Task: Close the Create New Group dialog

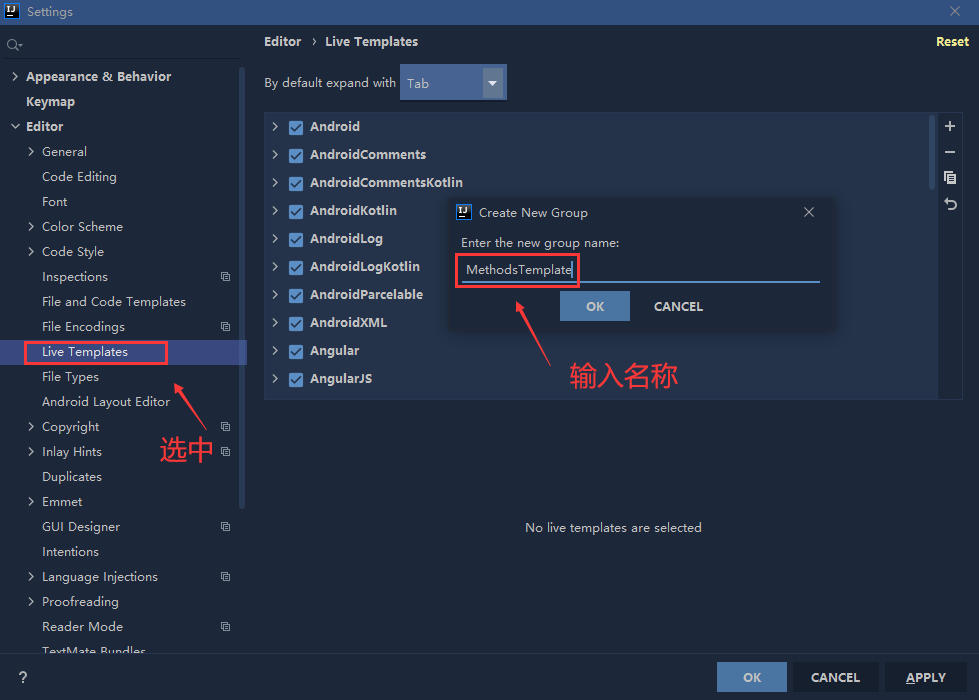Action: click(809, 212)
